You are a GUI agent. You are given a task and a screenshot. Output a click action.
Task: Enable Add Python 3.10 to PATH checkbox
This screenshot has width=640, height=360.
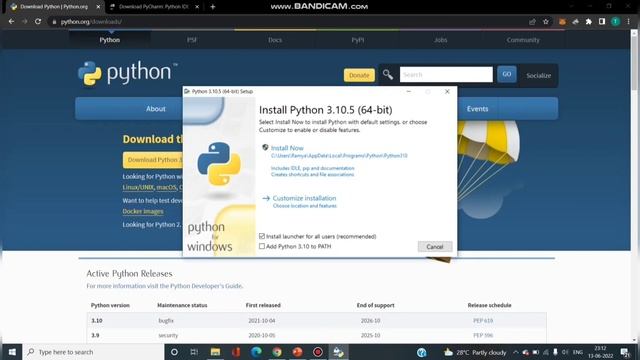(x=262, y=246)
